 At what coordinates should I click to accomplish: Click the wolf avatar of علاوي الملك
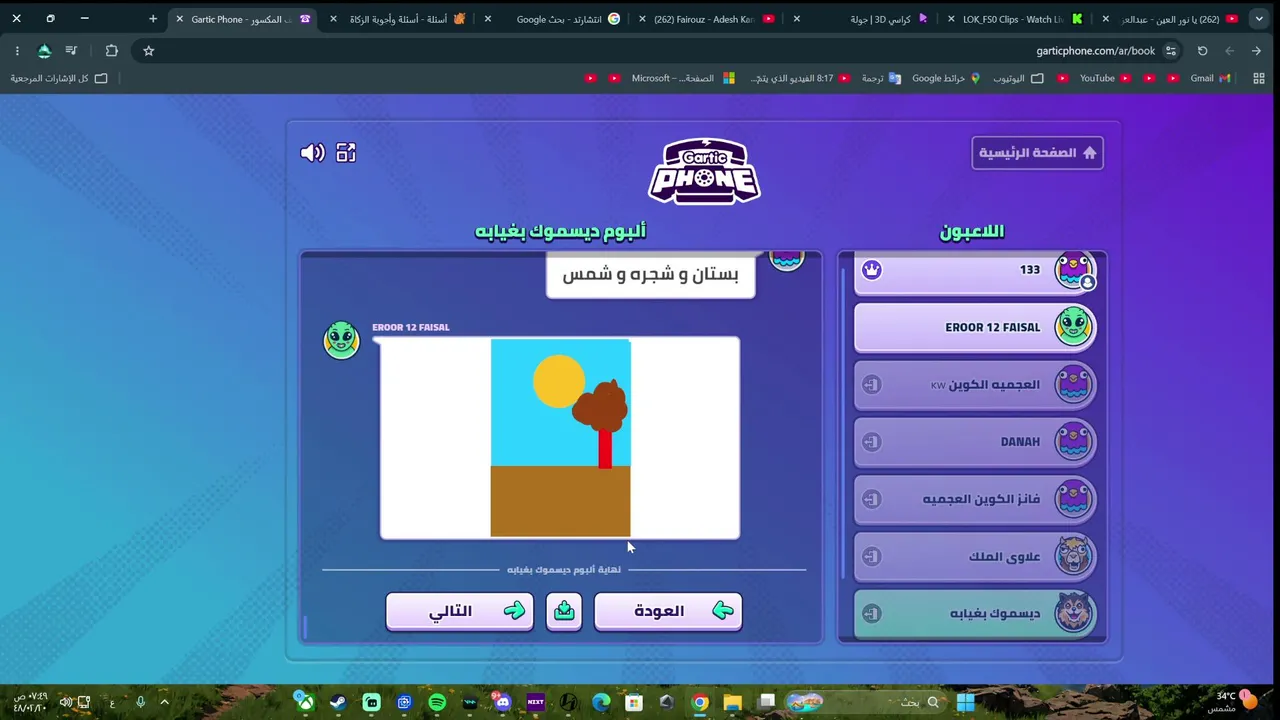click(1074, 557)
